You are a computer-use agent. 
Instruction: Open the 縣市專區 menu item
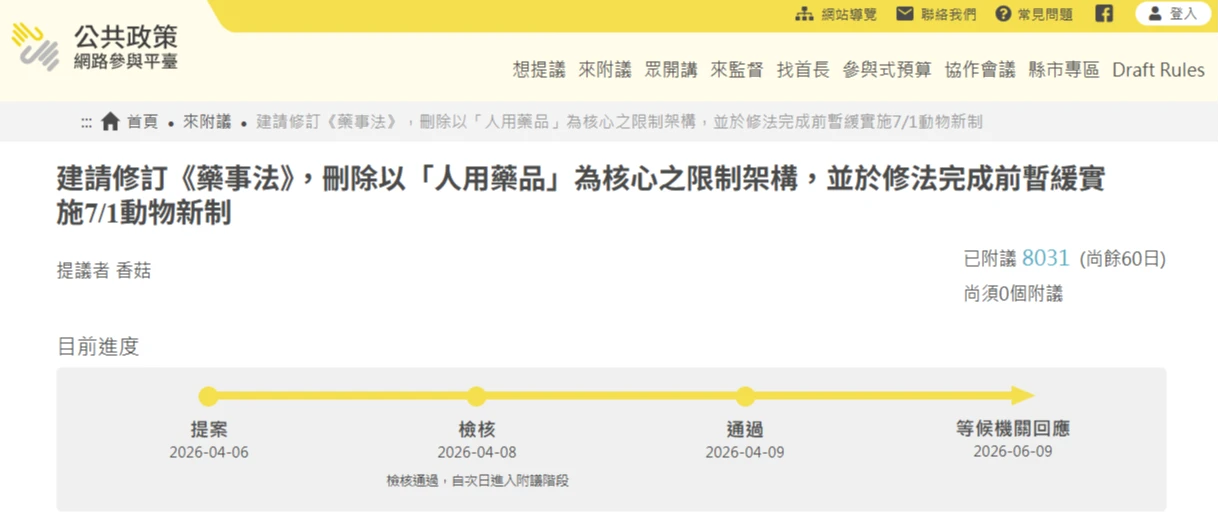[1063, 70]
